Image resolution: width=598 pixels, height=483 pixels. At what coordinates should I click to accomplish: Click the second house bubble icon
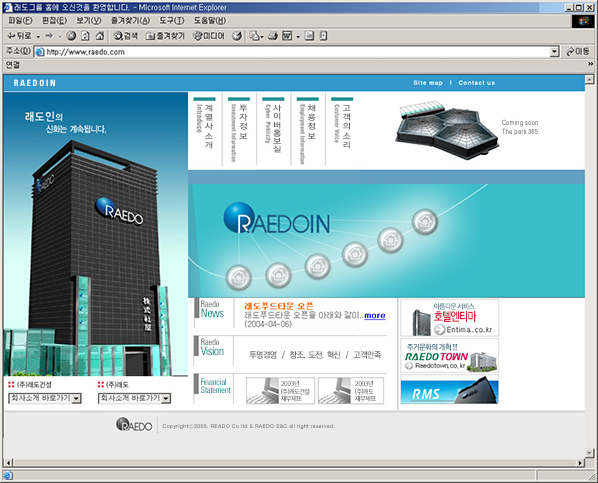278,275
